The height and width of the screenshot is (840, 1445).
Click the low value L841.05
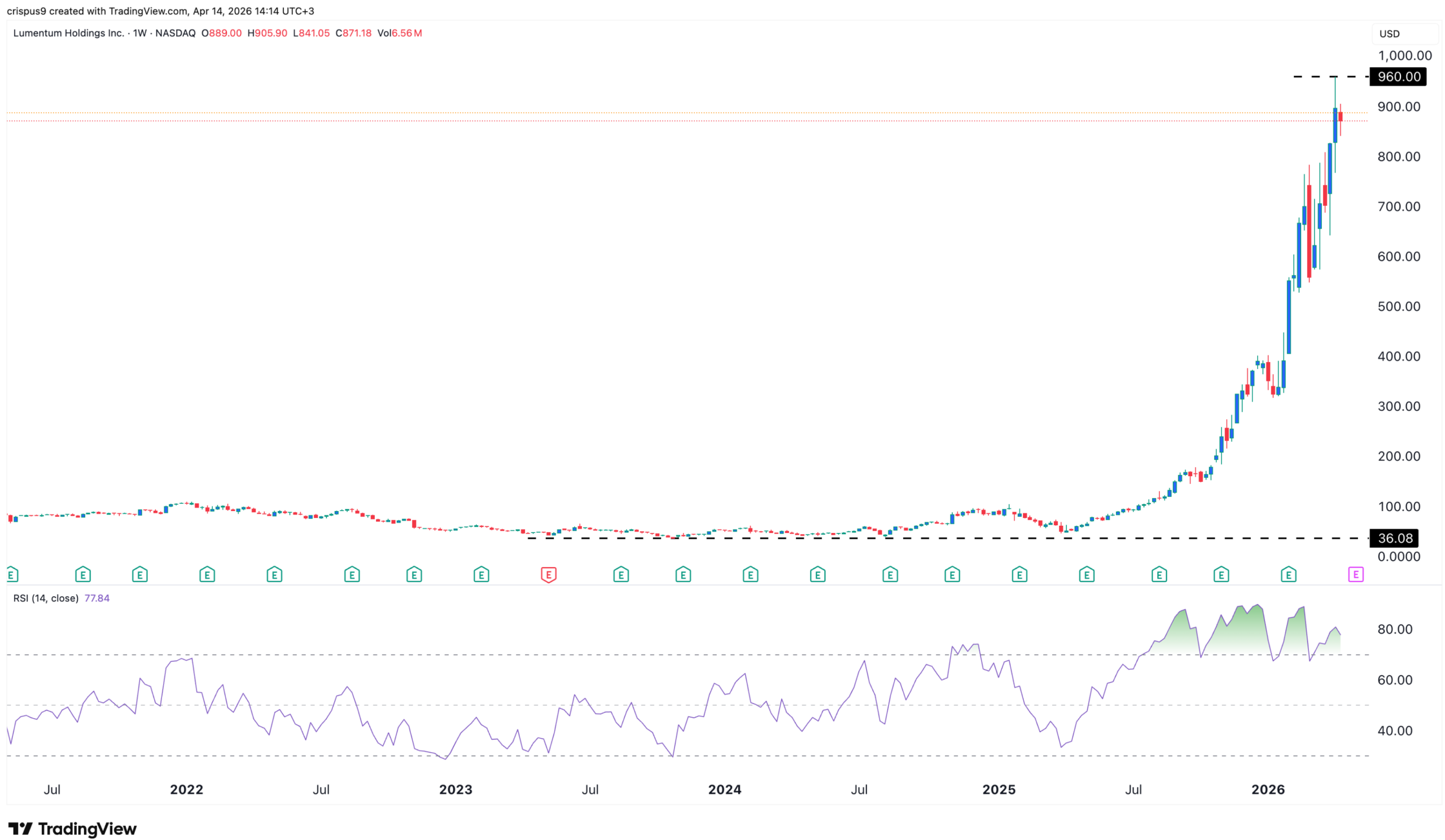click(312, 33)
